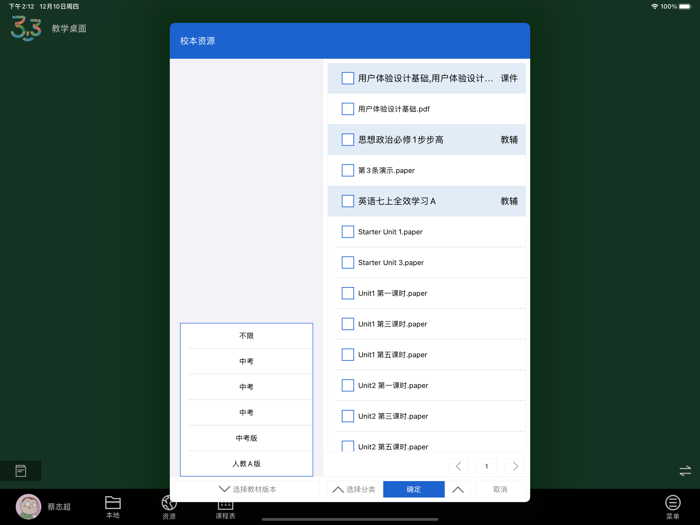Viewport: 700px width, 525px height.
Task: Click the 取消 button
Action: 500,489
